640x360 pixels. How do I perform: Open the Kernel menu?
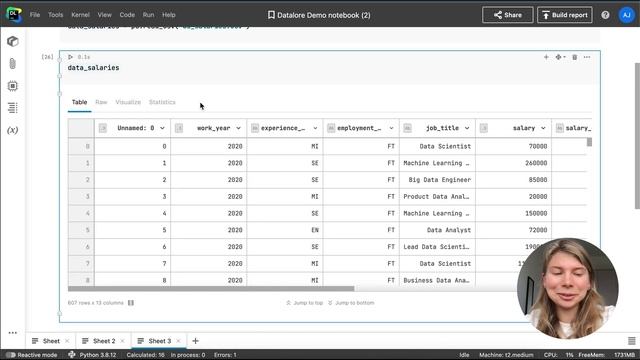[80, 15]
